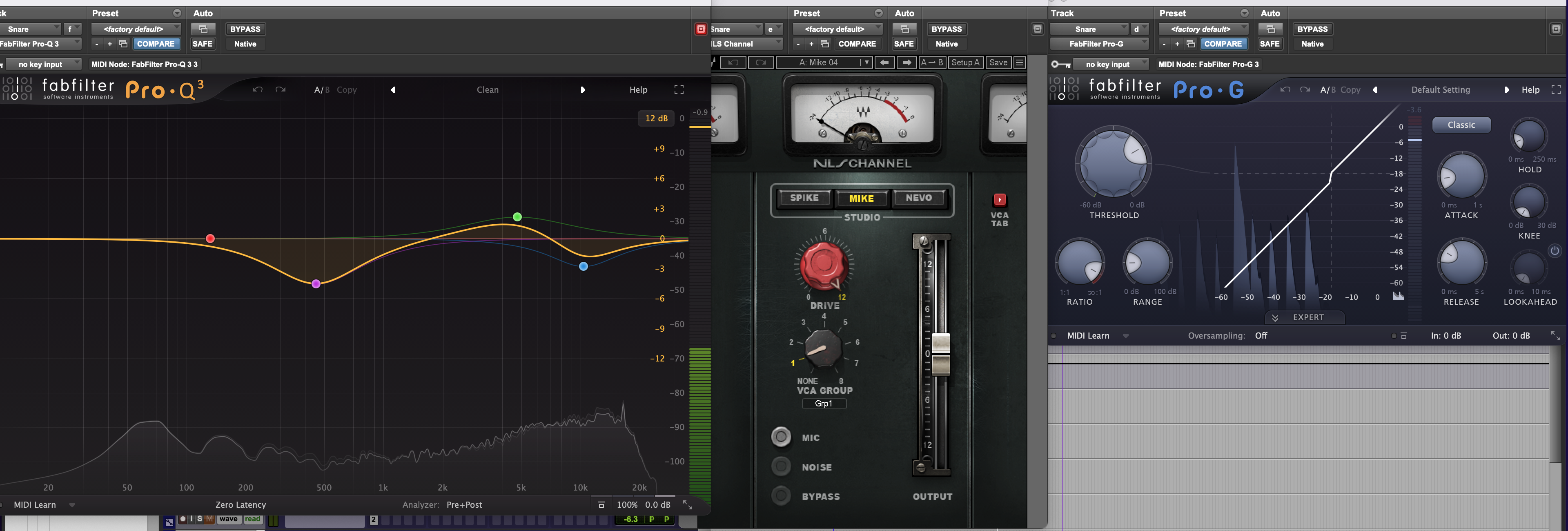Viewport: 1568px width, 531px height.
Task: Click the output options icon in Pro-Q 3 bottom bar
Action: (x=601, y=505)
